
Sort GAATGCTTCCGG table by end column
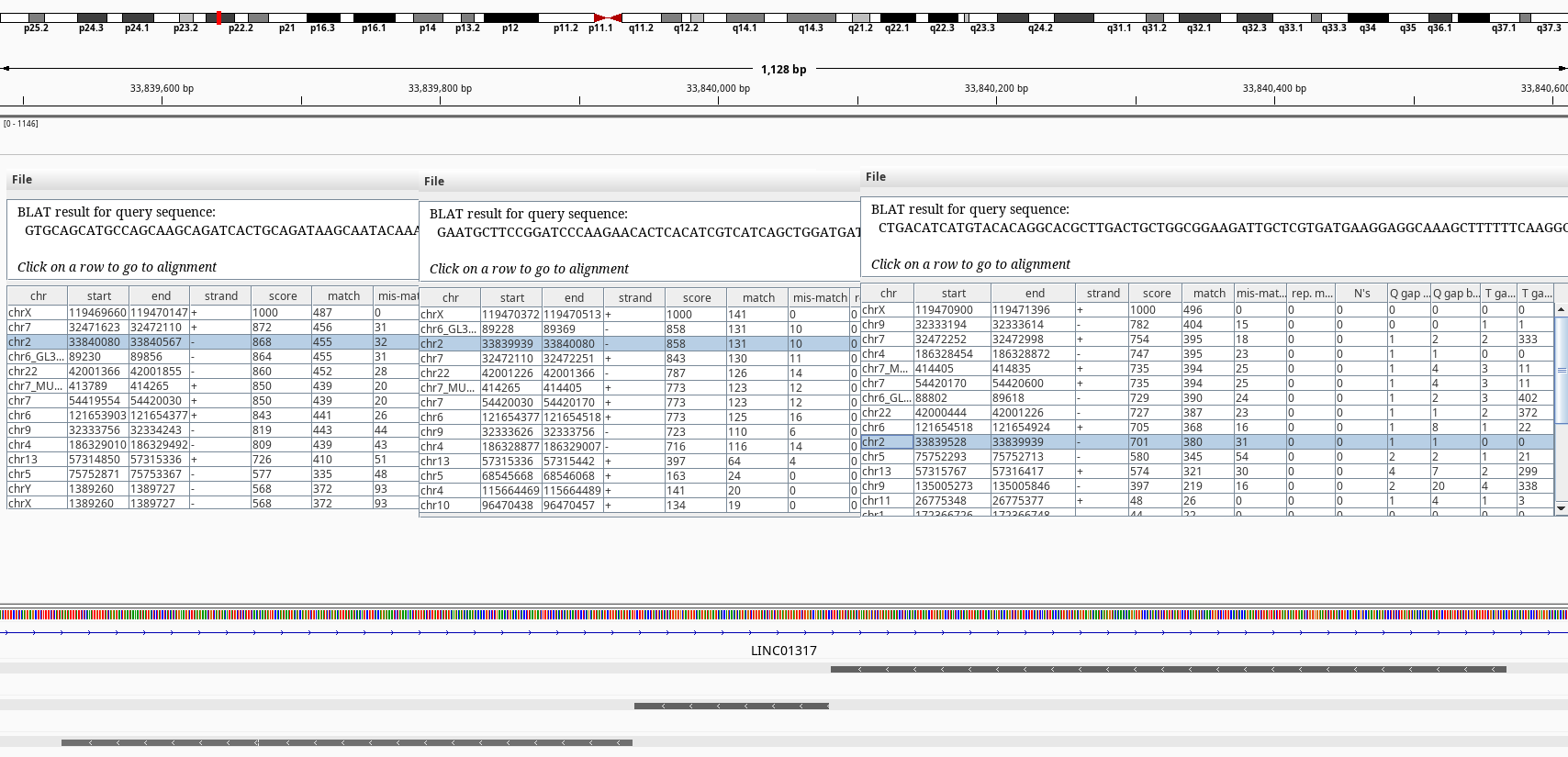pyautogui.click(x=574, y=297)
